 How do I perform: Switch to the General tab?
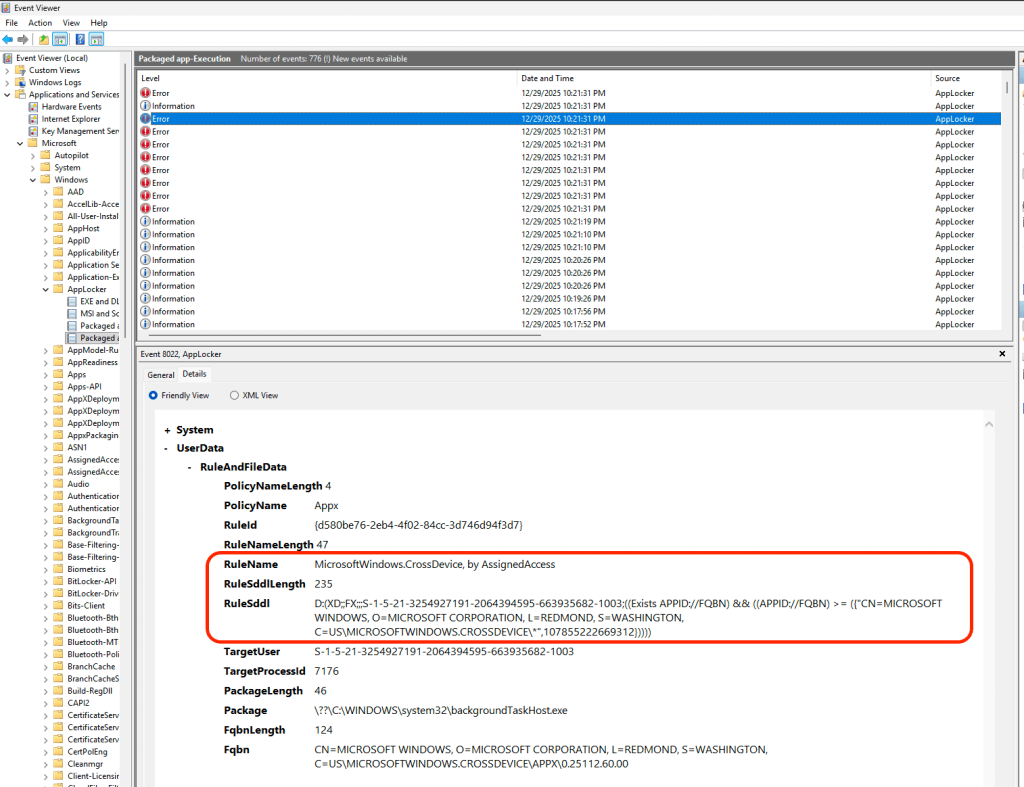coord(160,374)
